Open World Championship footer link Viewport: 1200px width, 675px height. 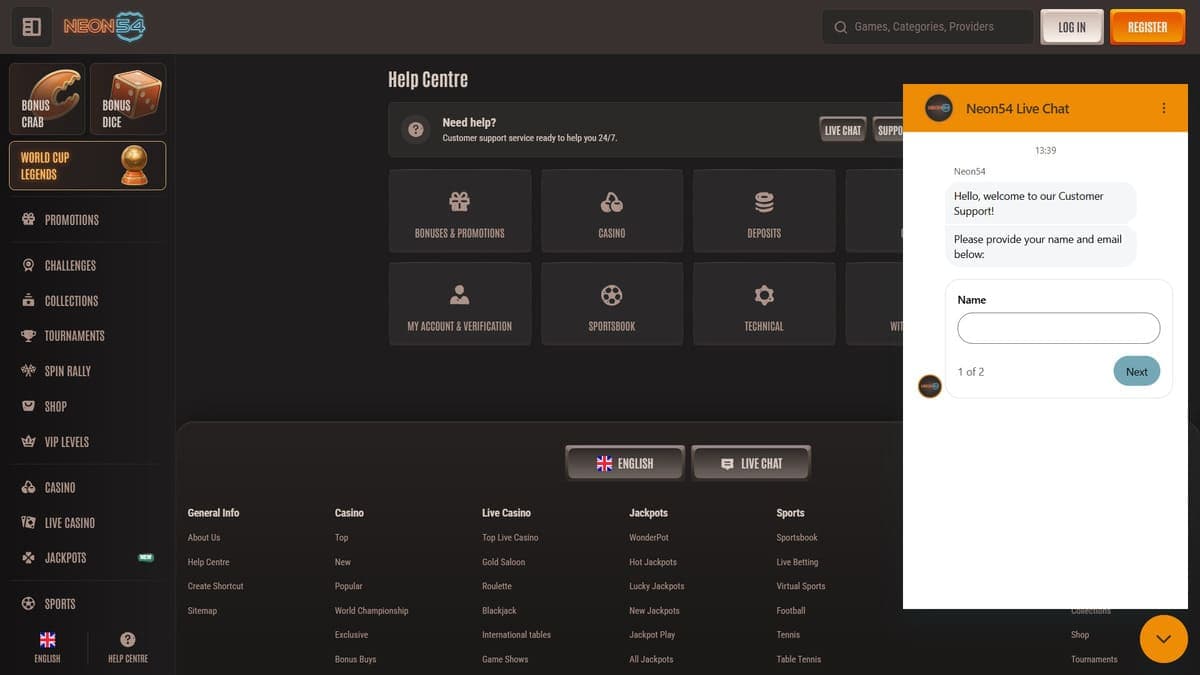coord(372,611)
